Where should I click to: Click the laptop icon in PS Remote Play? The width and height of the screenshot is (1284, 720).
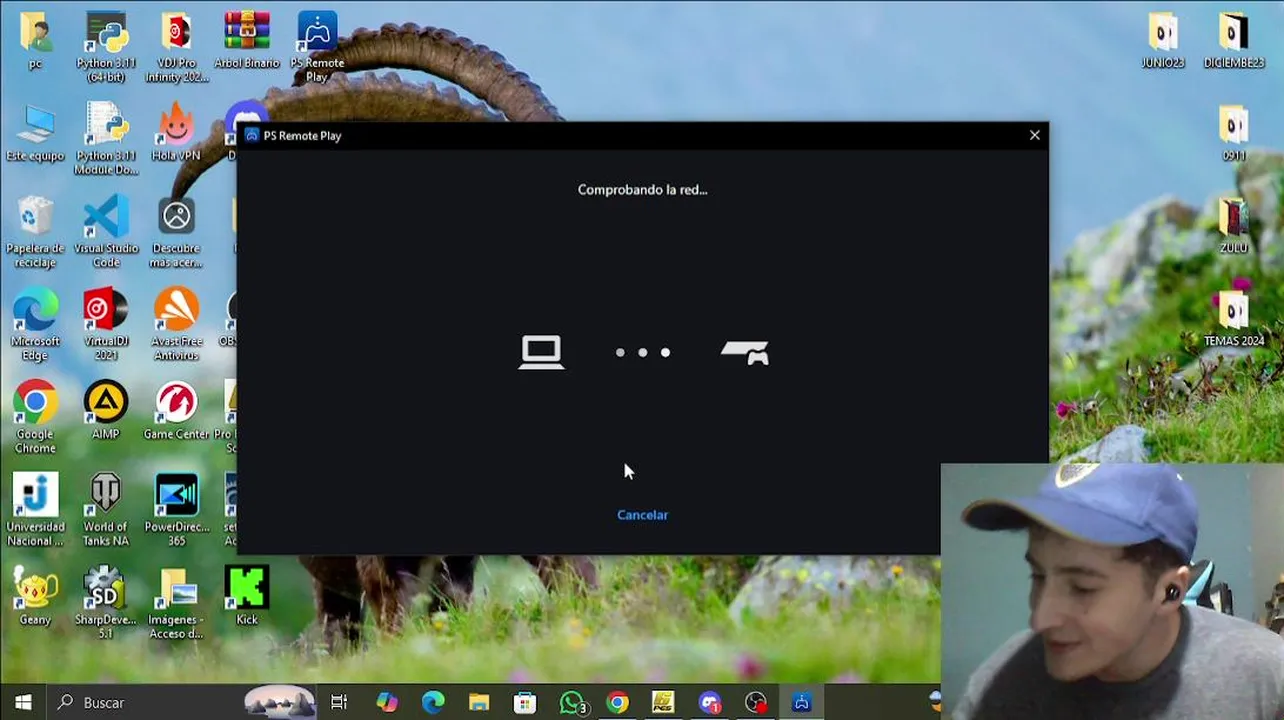[x=541, y=352]
